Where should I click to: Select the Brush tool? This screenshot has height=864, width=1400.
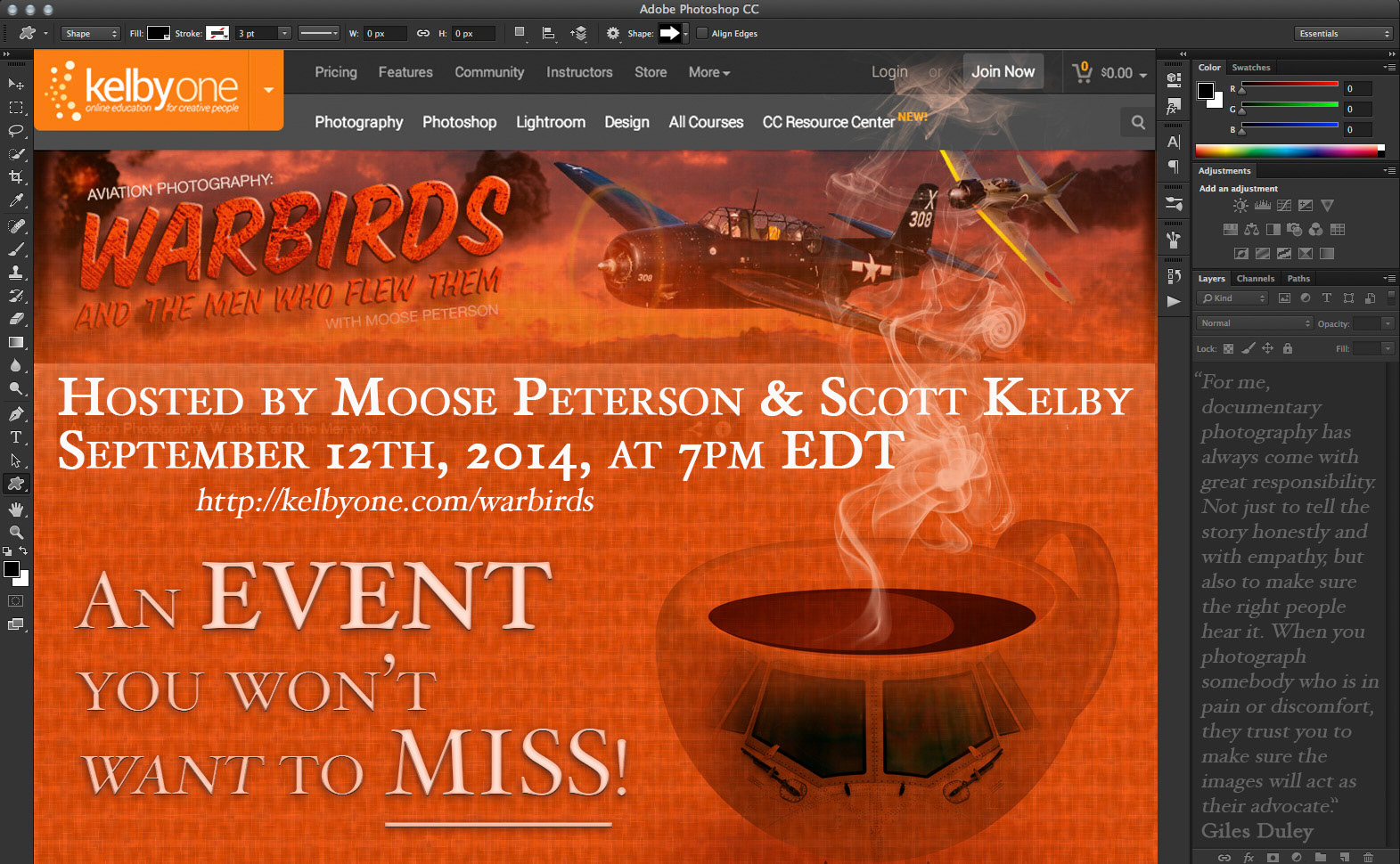tap(16, 249)
